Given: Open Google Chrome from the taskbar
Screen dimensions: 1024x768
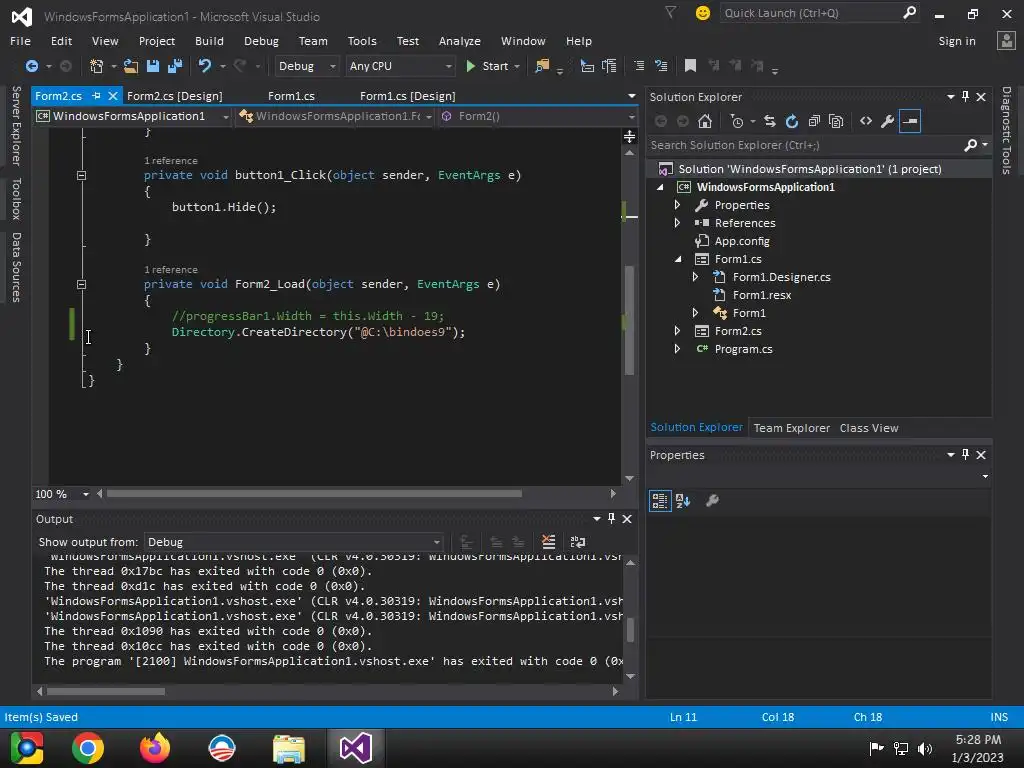Looking at the screenshot, I should 88,748.
